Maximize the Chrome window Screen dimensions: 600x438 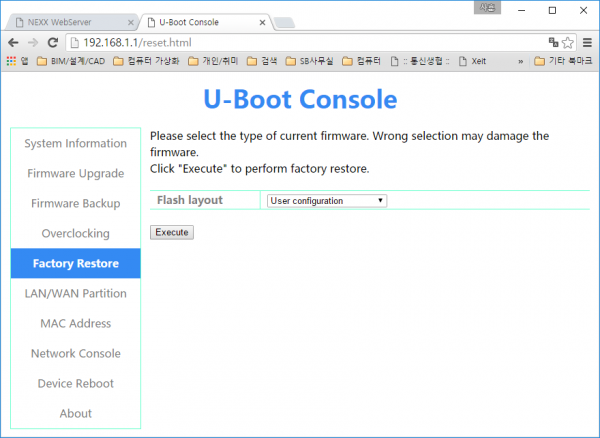[x=552, y=10]
